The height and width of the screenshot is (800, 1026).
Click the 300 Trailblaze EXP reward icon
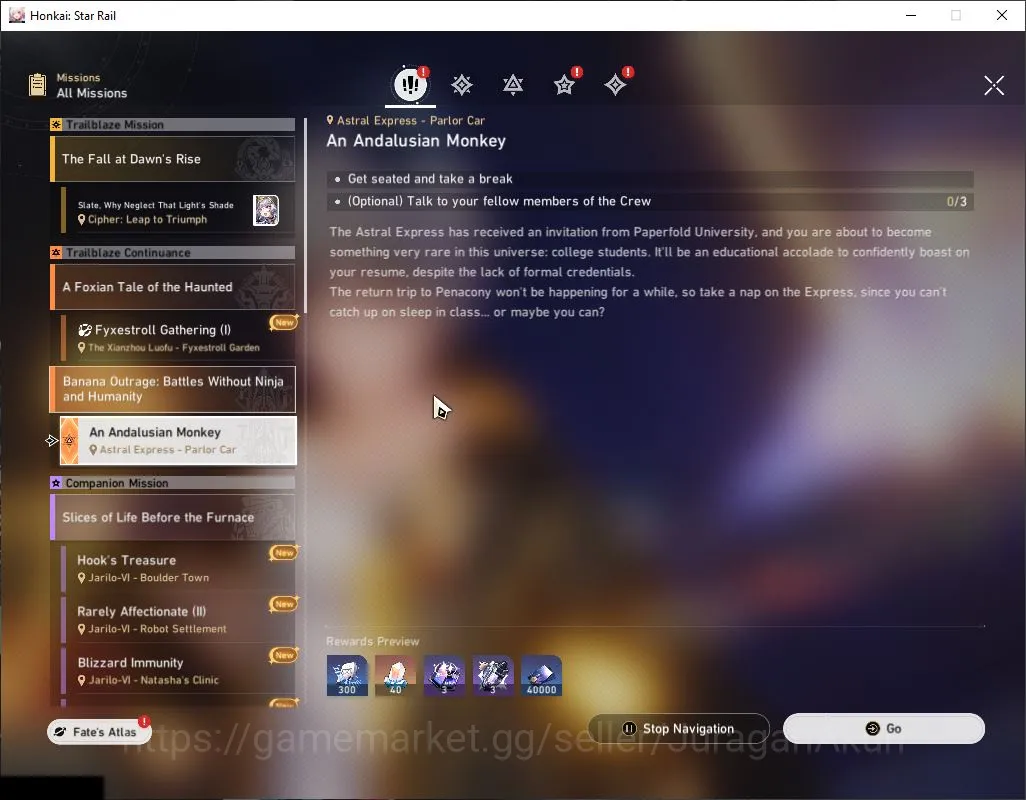[347, 675]
